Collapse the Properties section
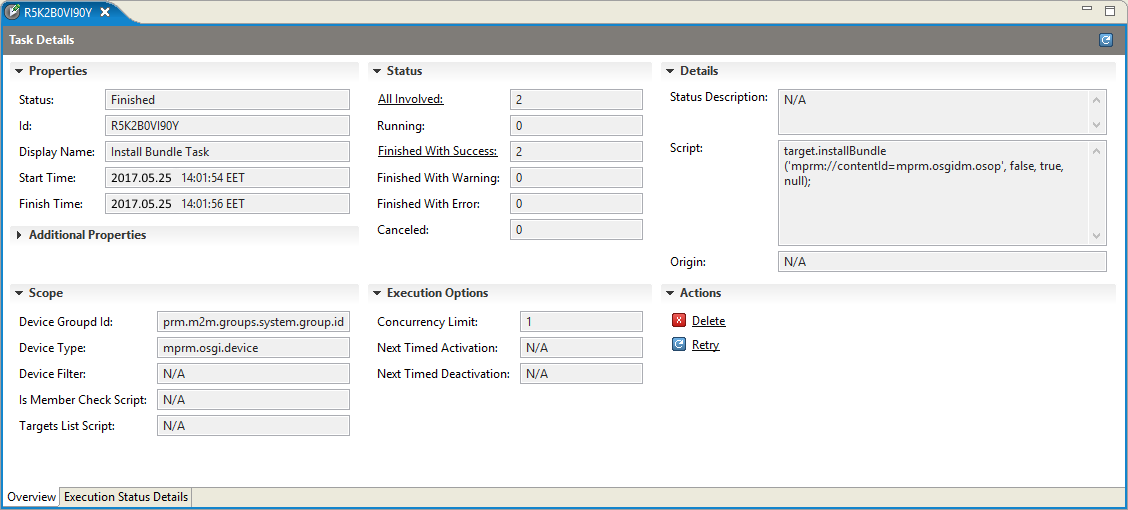This screenshot has width=1128, height=510. (19, 71)
